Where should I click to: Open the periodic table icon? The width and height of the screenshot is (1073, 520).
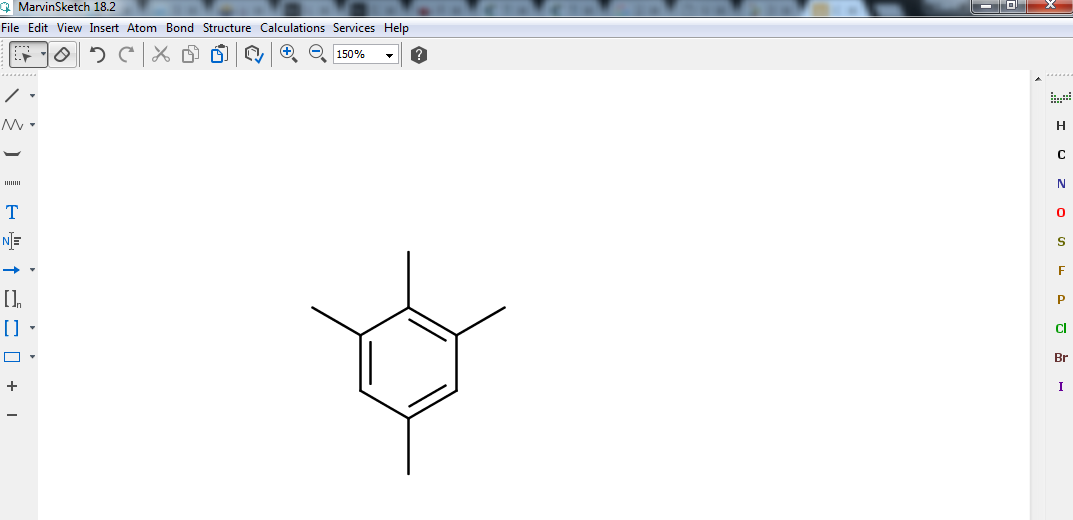(x=1060, y=97)
